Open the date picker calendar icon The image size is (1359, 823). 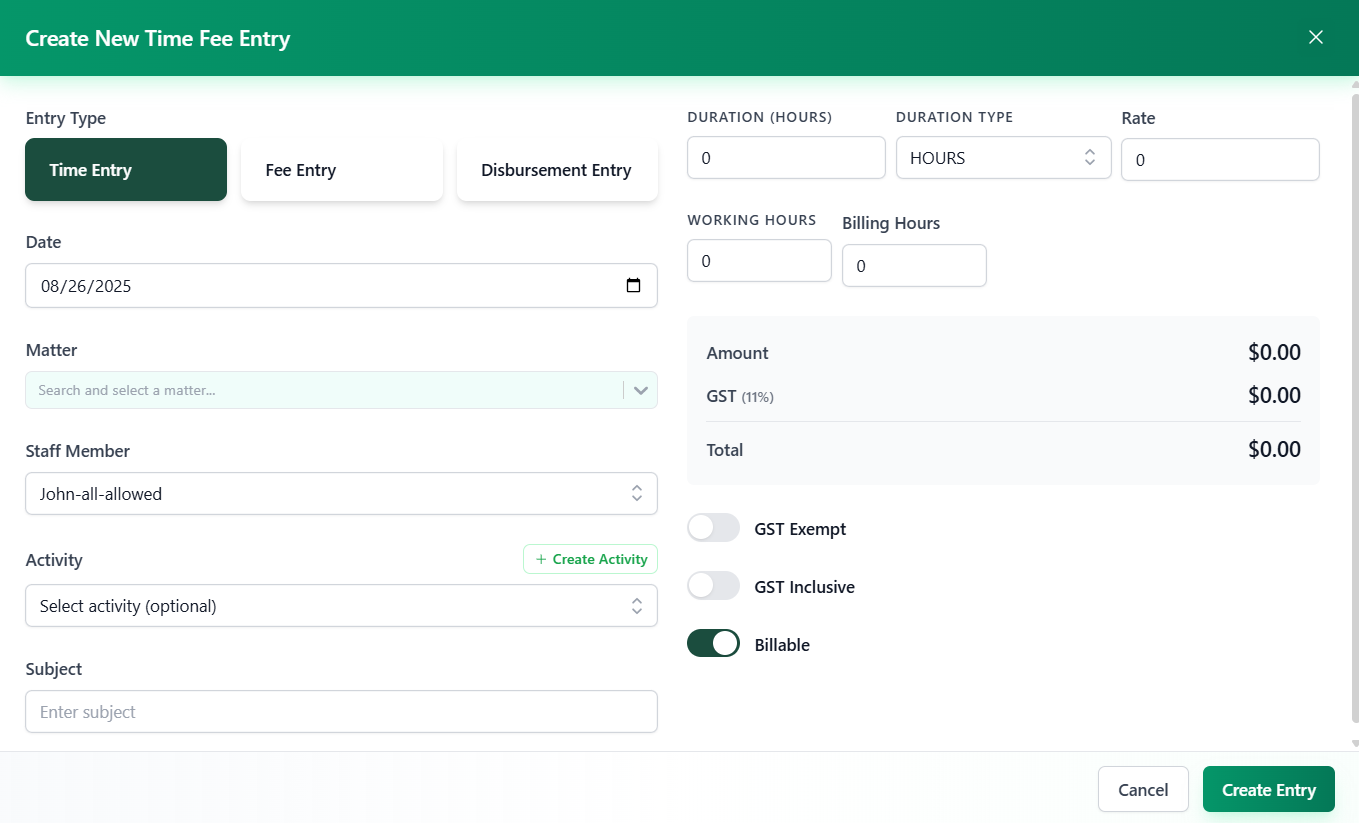(633, 286)
